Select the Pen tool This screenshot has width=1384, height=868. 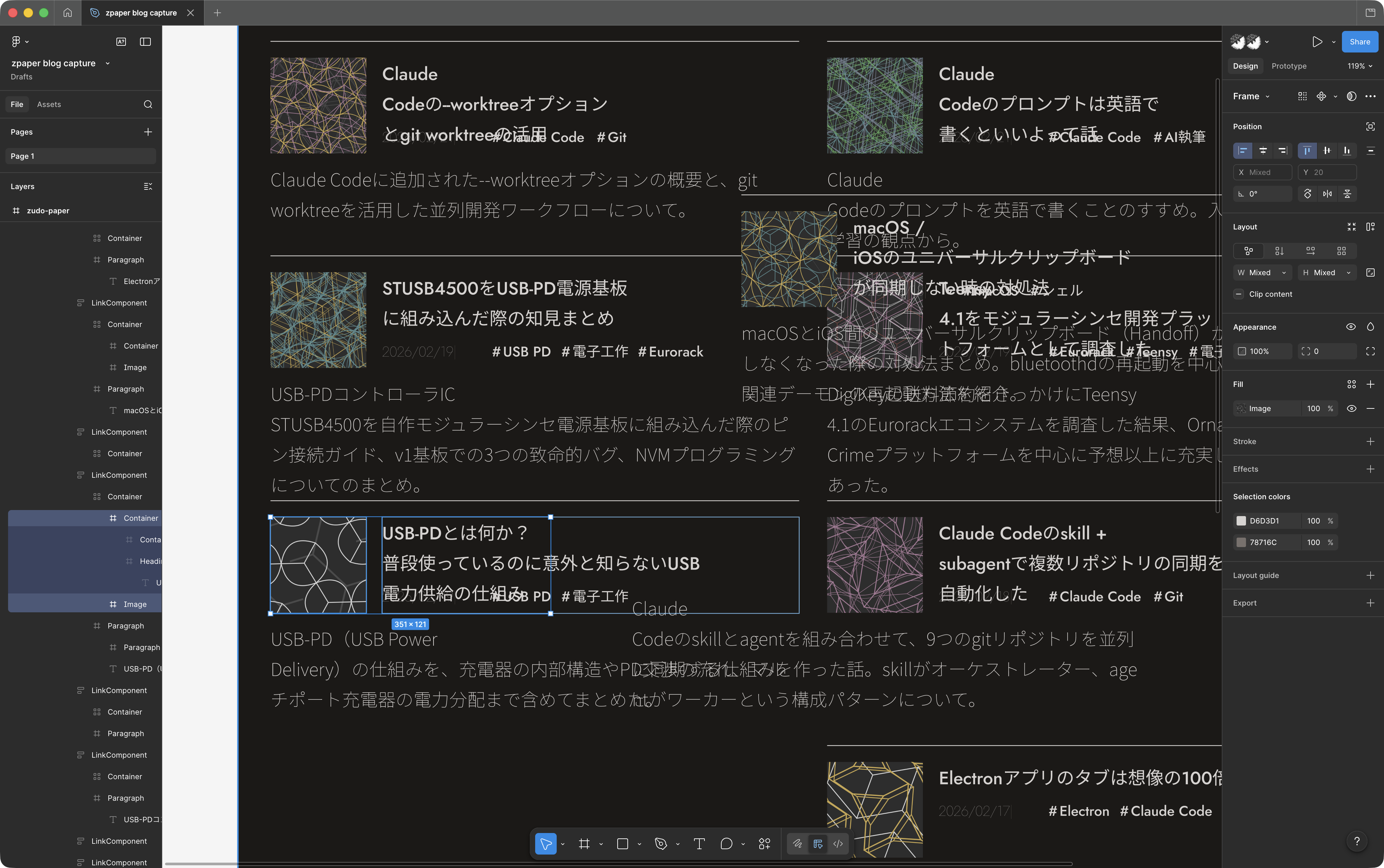[662, 843]
